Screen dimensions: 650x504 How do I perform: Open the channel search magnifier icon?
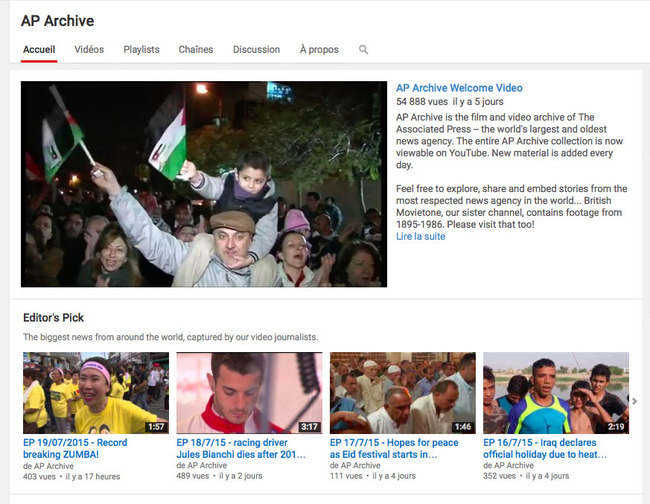(363, 50)
